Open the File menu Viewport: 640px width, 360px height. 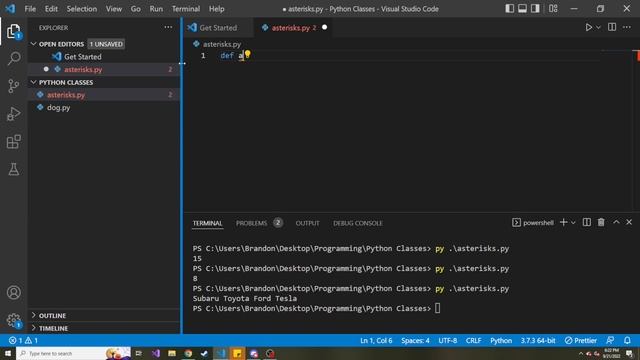tap(30, 9)
